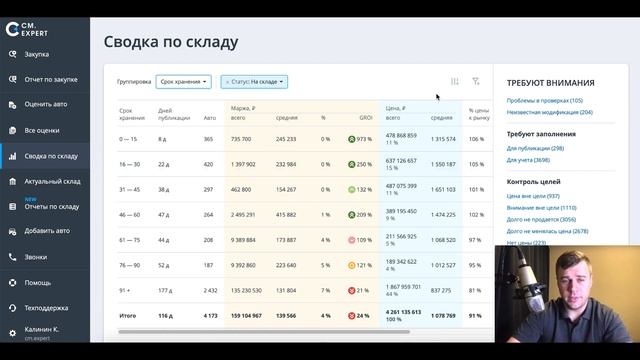Open the Срок хранения grouping dropdown
This screenshot has width=640, height=360.
pyautogui.click(x=183, y=82)
